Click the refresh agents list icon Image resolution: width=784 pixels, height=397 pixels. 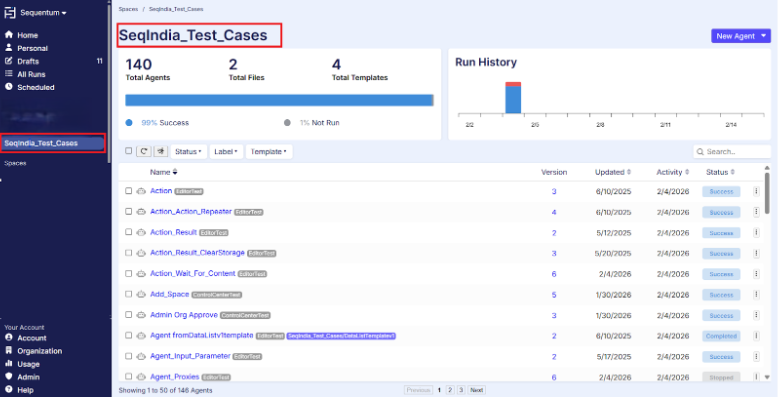144,151
